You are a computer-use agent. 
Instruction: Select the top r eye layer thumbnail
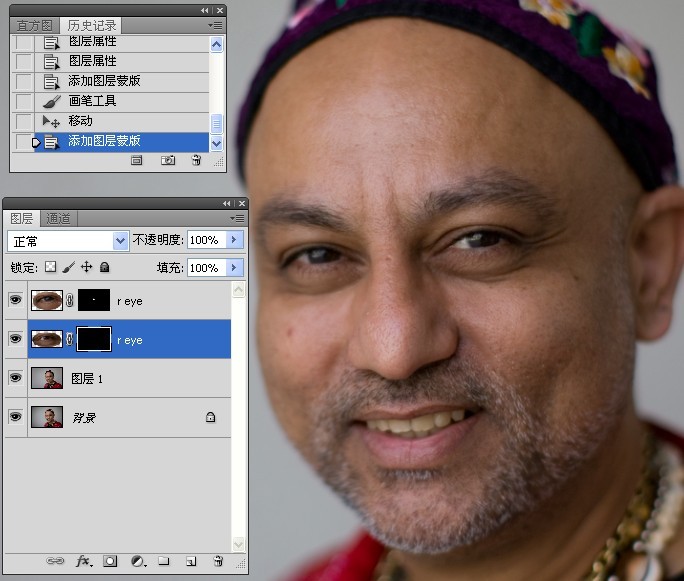pyautogui.click(x=47, y=300)
